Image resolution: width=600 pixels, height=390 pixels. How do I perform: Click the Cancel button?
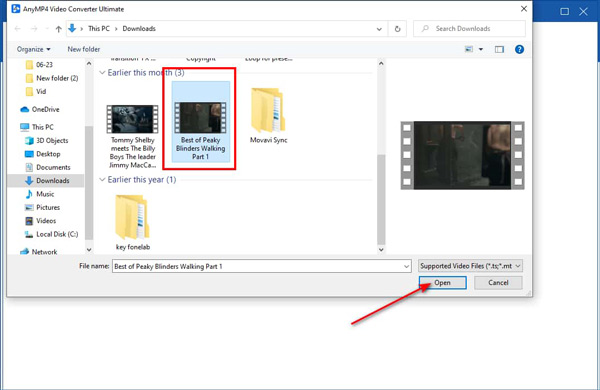click(498, 283)
